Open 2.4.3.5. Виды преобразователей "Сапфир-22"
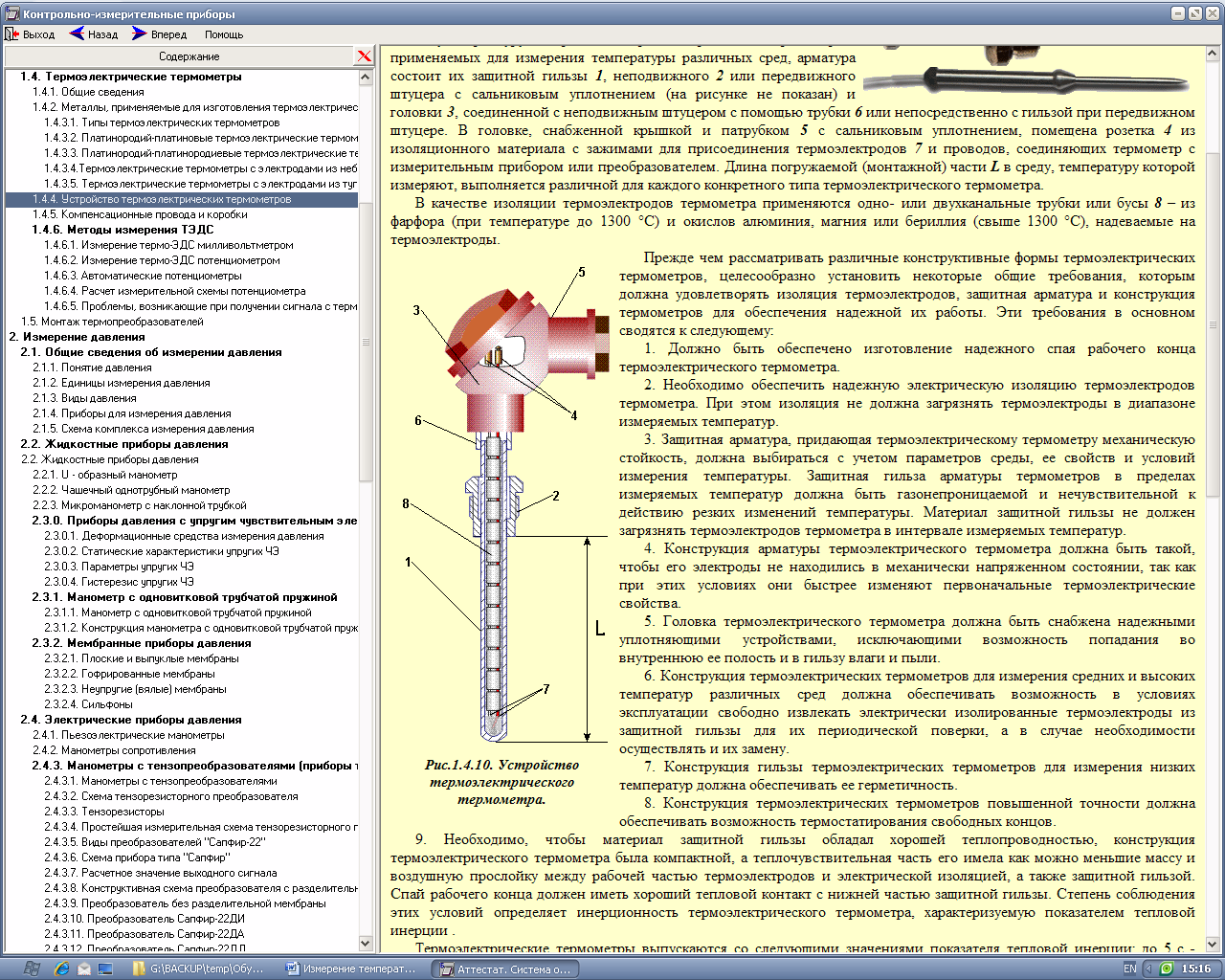This screenshot has width=1225, height=980. (x=155, y=842)
